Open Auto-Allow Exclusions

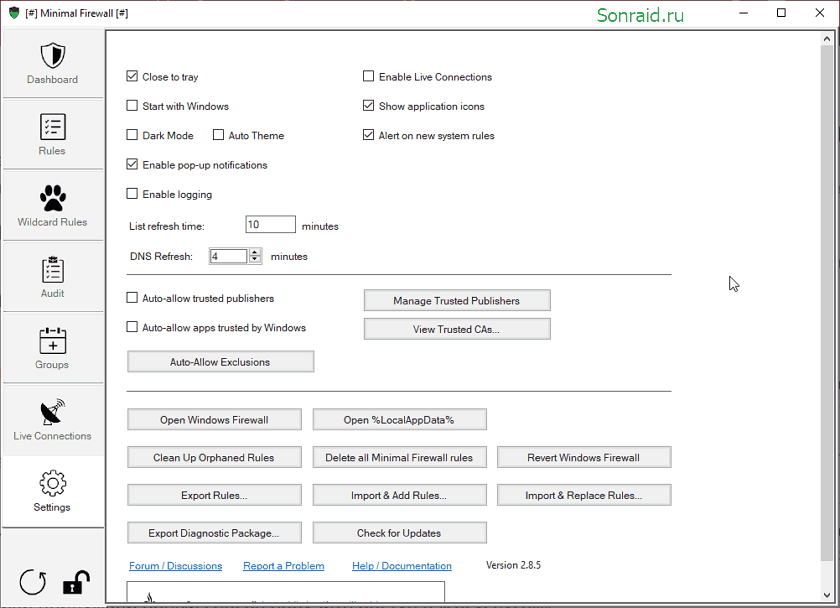coord(220,362)
